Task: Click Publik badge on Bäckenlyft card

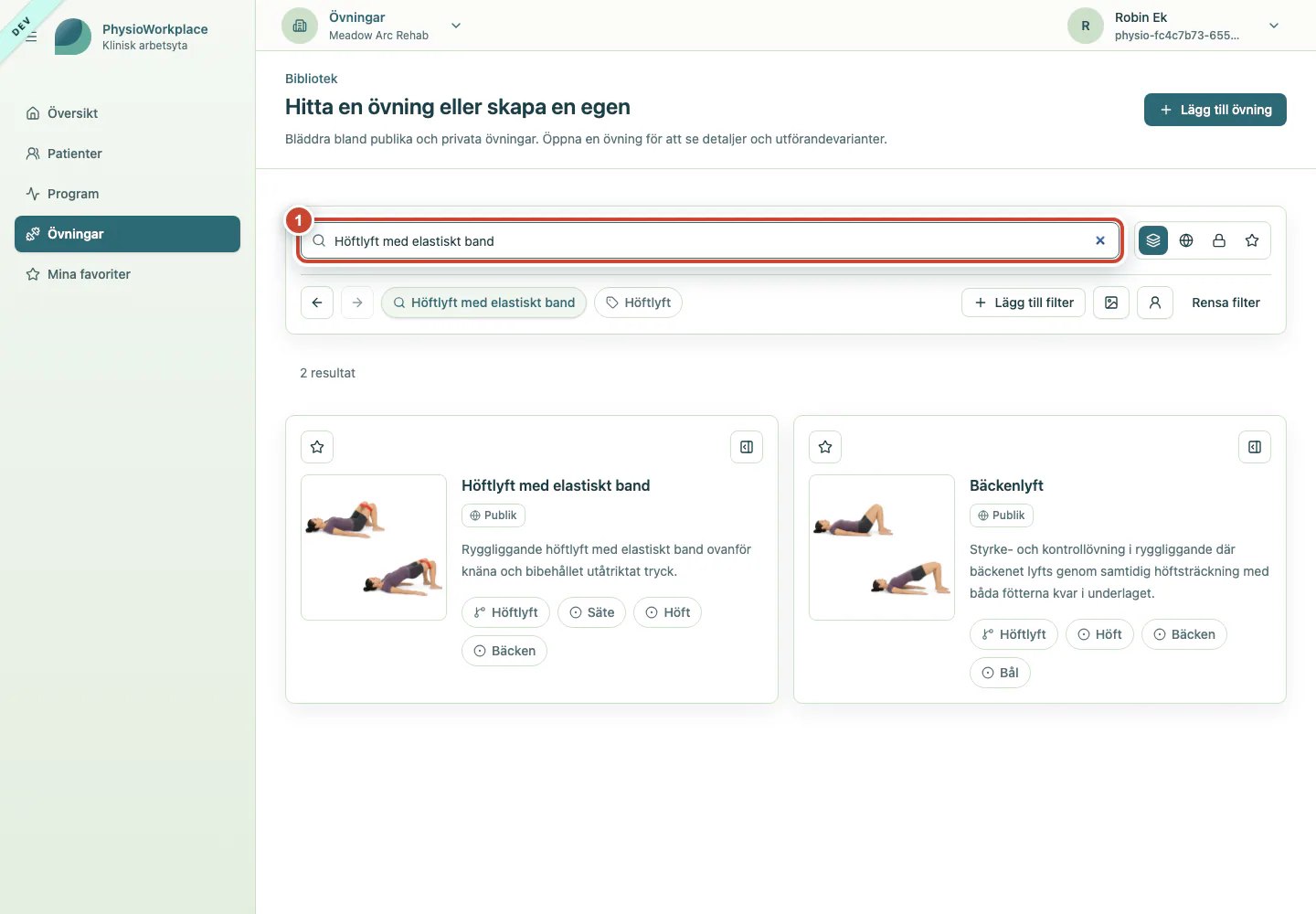Action: pyautogui.click(x=1002, y=515)
